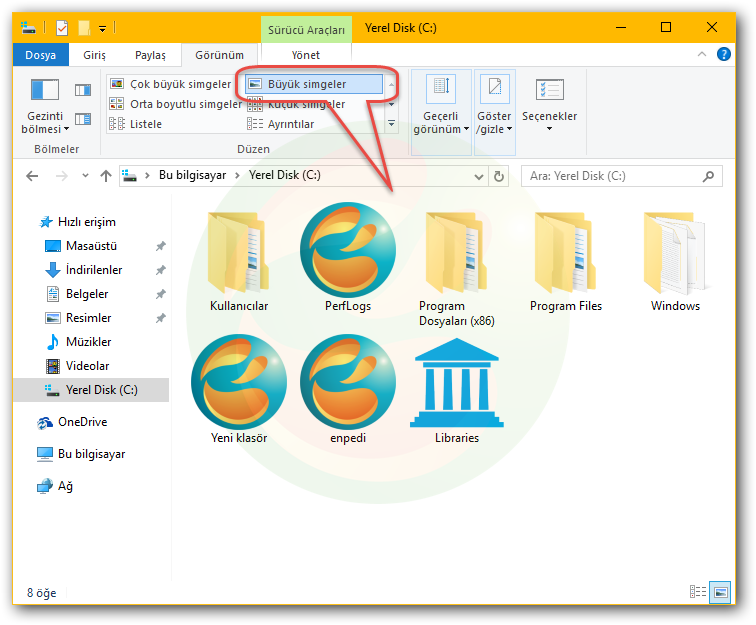Open the Gezinti bölmesi dropdown arrow
Image resolution: width=756 pixels, height=625 pixels.
point(67,129)
